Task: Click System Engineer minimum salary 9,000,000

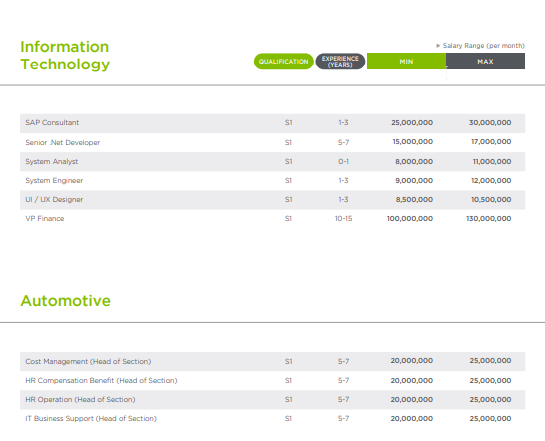Action: [414, 181]
